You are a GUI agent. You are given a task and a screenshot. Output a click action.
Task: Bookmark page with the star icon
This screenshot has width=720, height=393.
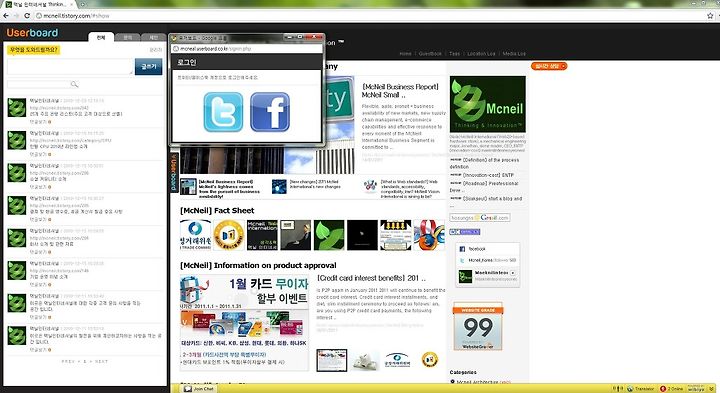point(710,16)
